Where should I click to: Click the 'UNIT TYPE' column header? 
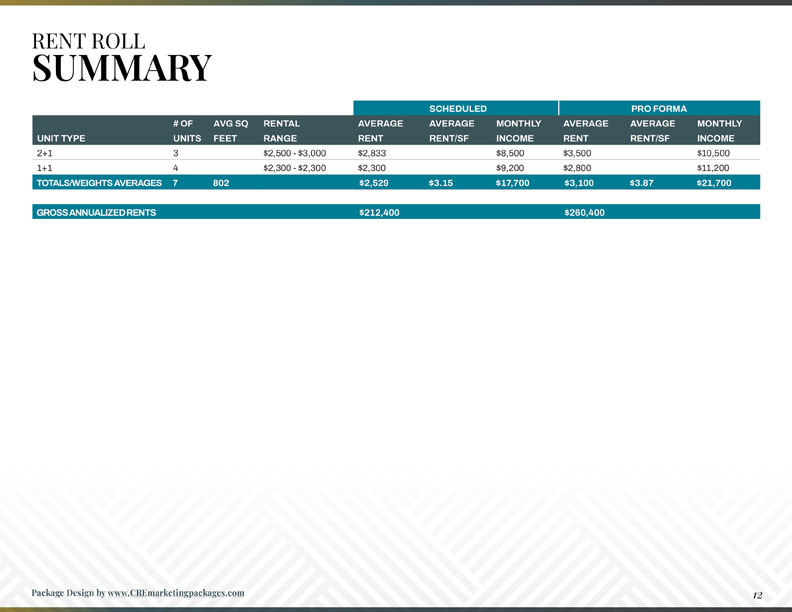61,138
